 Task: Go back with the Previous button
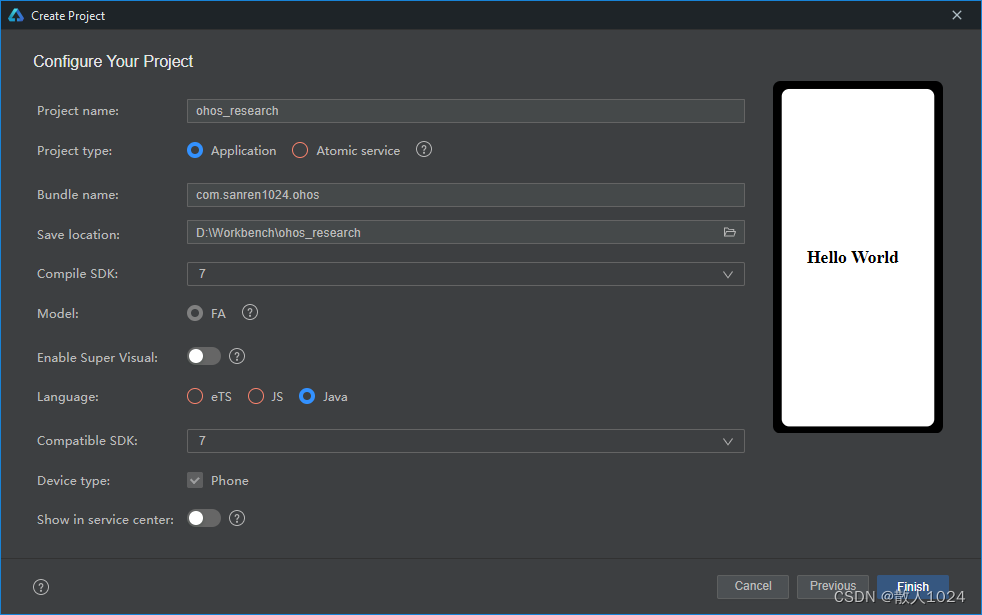pyautogui.click(x=832, y=586)
